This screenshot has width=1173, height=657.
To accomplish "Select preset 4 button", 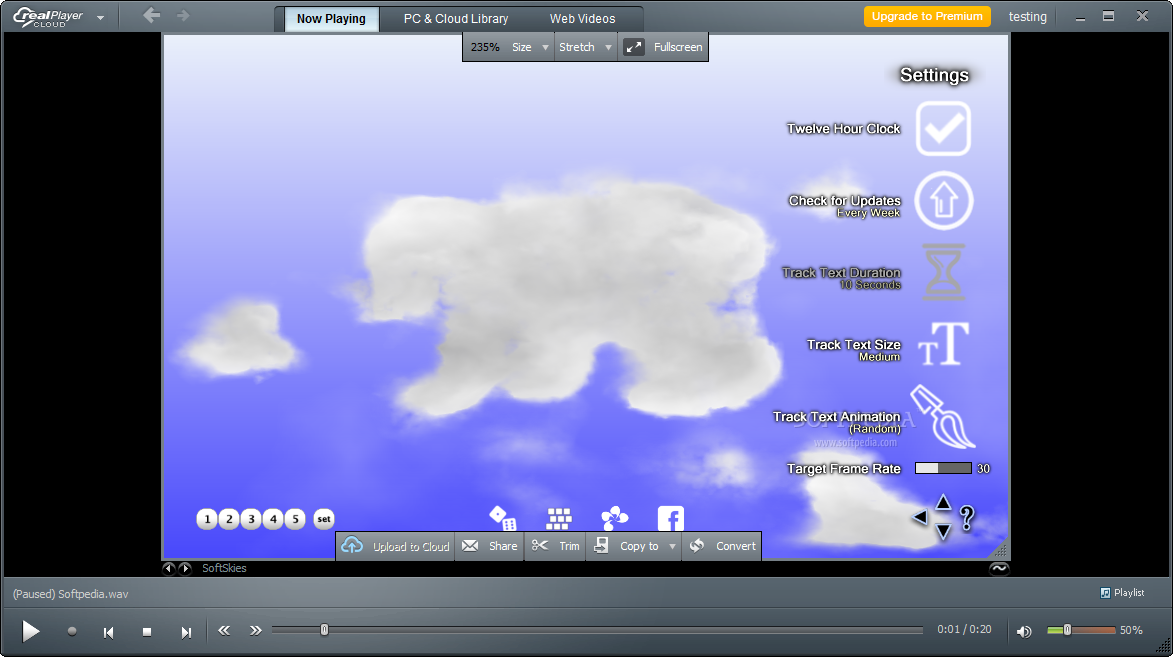I will [x=273, y=519].
